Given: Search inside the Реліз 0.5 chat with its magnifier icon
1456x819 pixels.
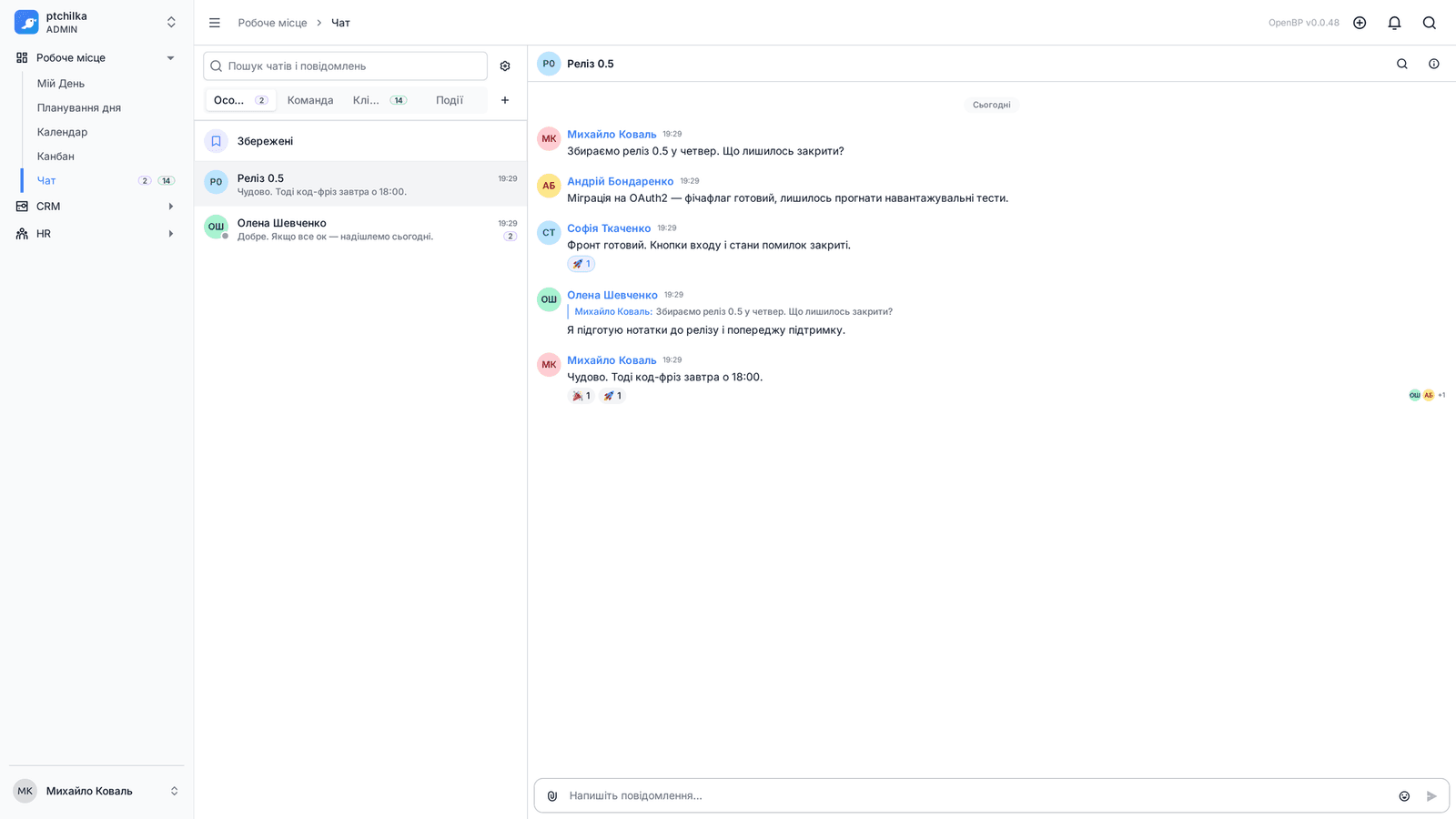Looking at the screenshot, I should (x=1402, y=64).
